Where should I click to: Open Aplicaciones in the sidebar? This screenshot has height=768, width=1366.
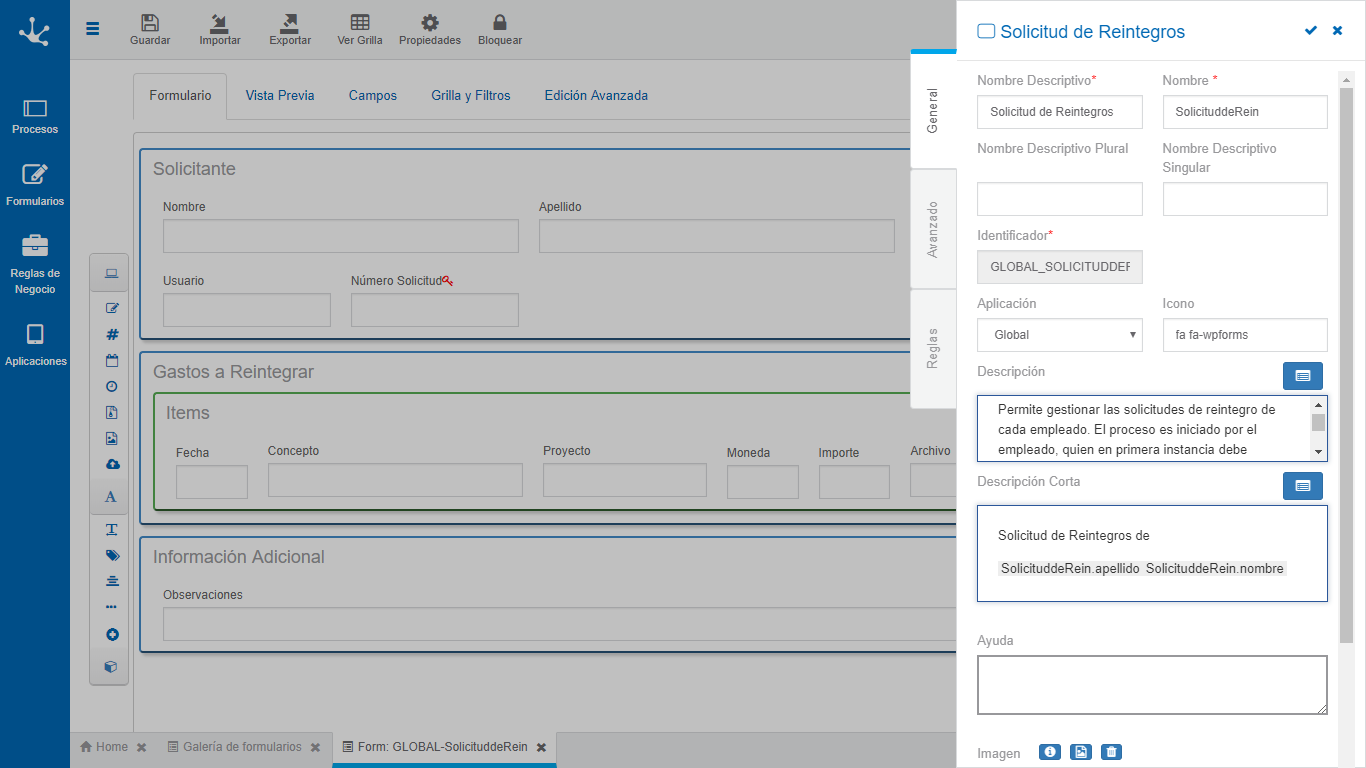click(35, 346)
